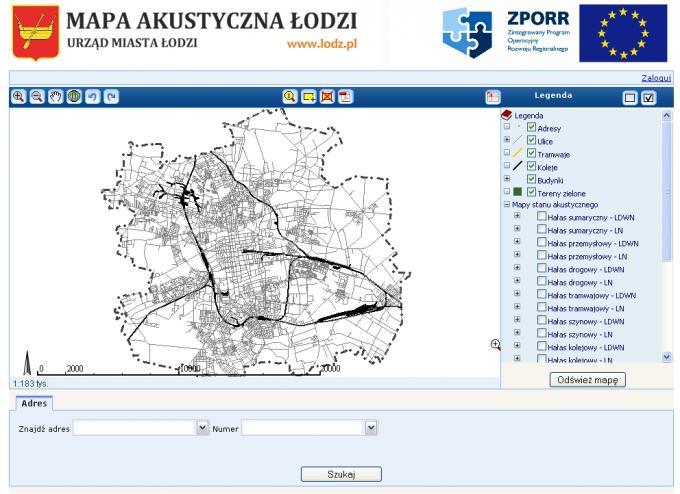680x494 pixels.
Task: Select the Adres tab
Action: click(x=33, y=403)
